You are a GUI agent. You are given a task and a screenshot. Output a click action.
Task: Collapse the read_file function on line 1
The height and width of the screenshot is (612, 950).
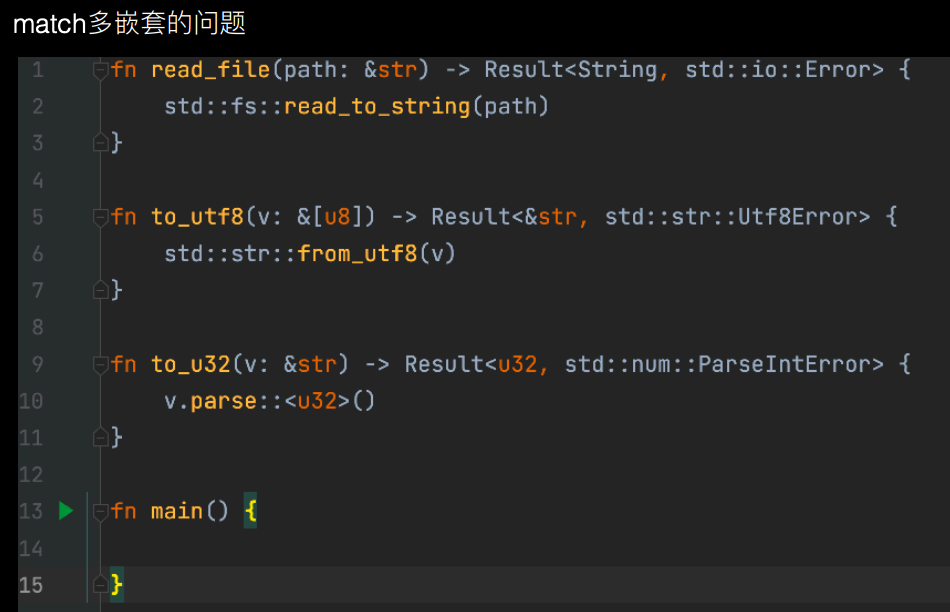click(100, 70)
